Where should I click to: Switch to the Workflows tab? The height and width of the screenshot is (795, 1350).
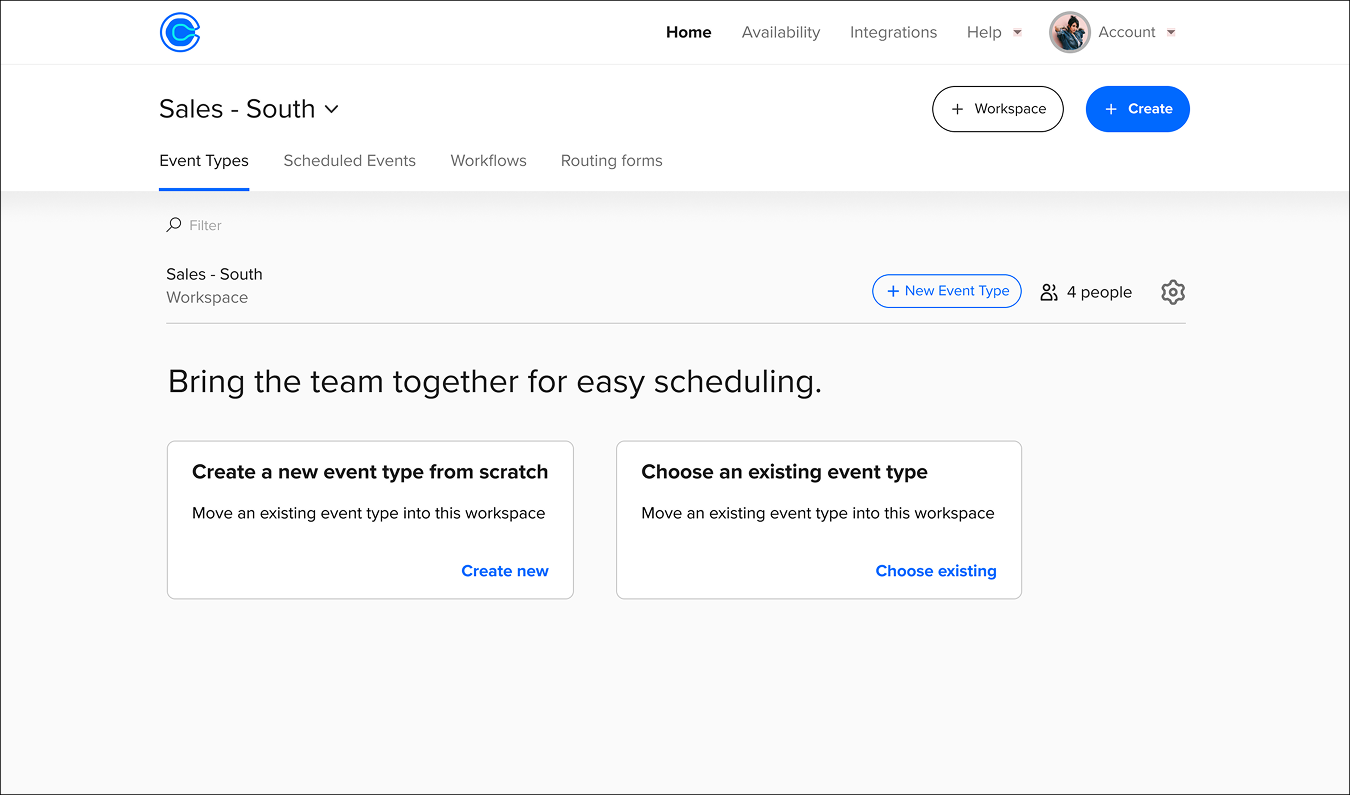click(x=488, y=160)
